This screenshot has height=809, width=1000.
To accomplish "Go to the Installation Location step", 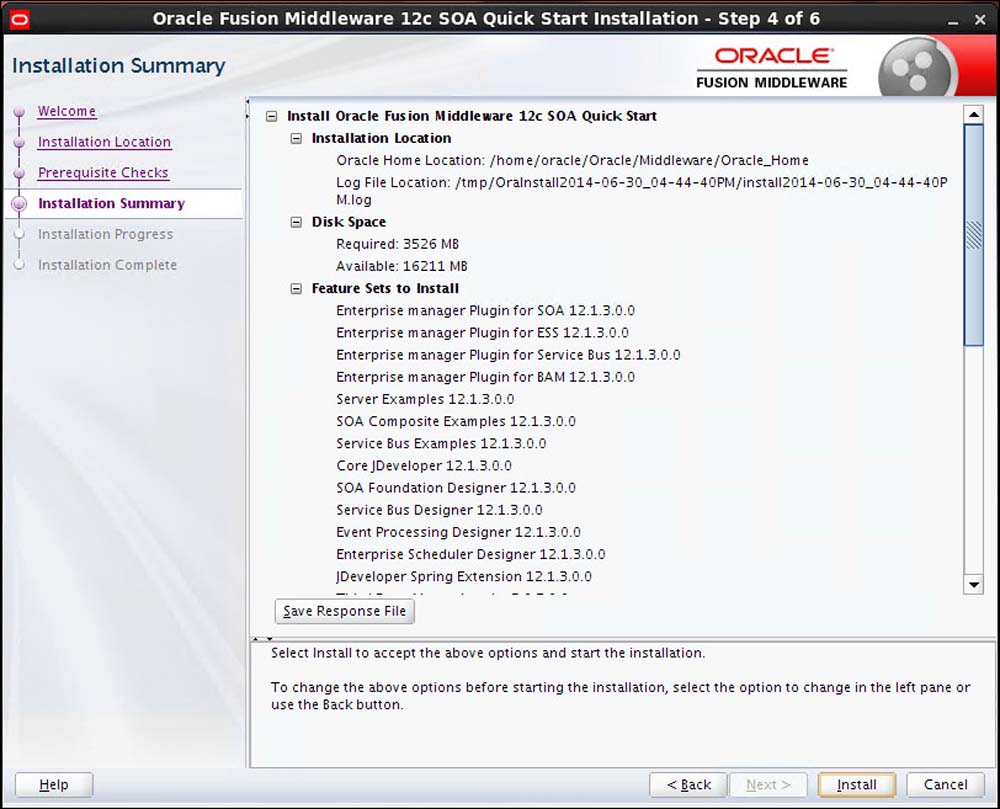I will 105,142.
